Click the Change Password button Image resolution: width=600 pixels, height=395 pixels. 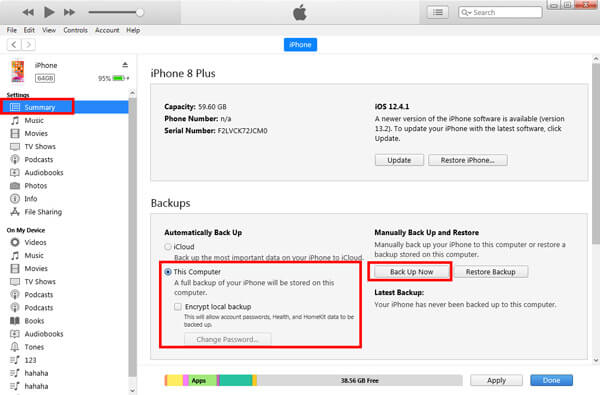coord(228,340)
